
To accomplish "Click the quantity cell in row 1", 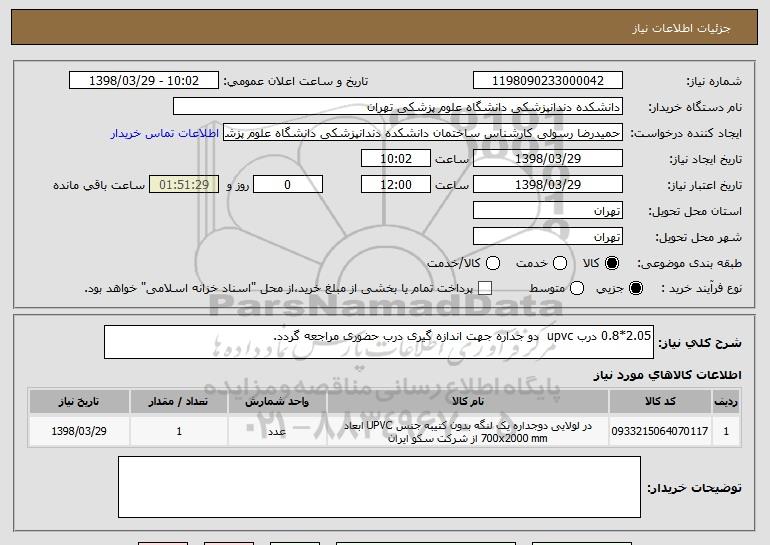I will click(179, 431).
